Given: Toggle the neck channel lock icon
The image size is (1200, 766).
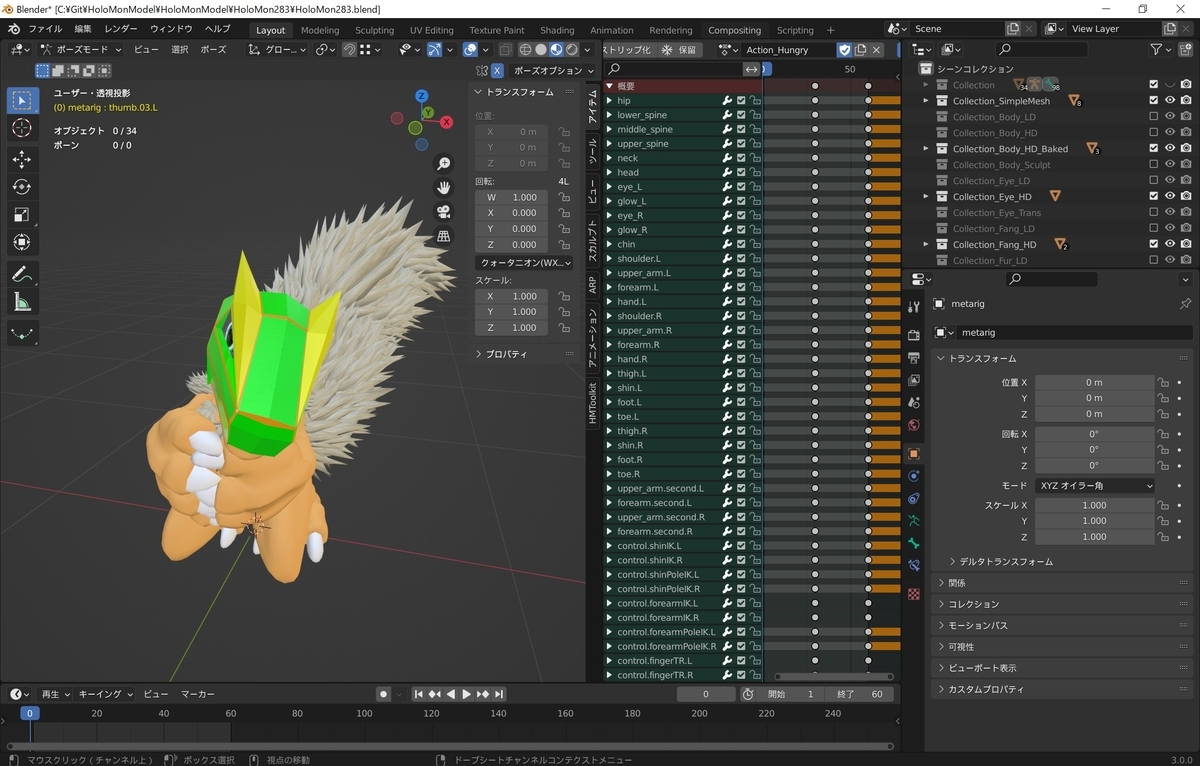Looking at the screenshot, I should click(x=755, y=158).
